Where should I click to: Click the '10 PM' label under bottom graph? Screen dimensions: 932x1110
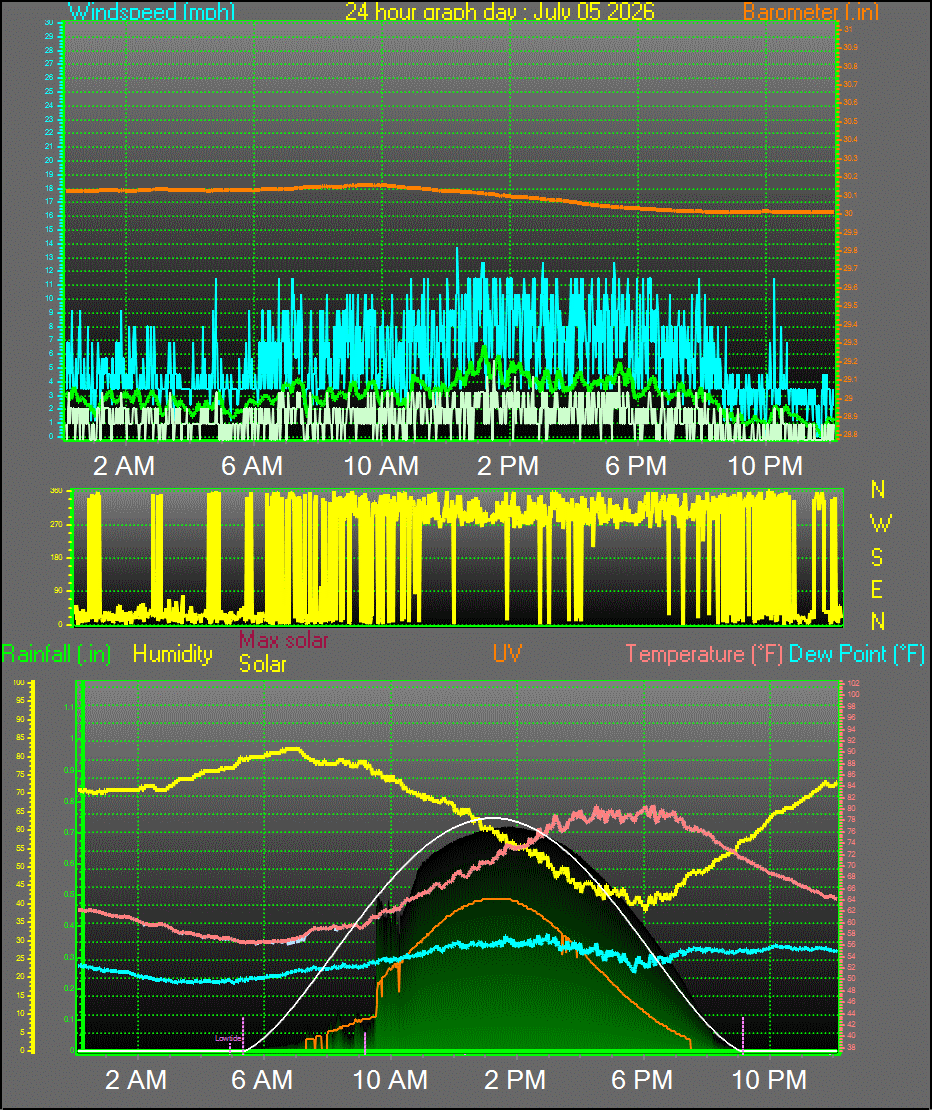[x=769, y=1080]
